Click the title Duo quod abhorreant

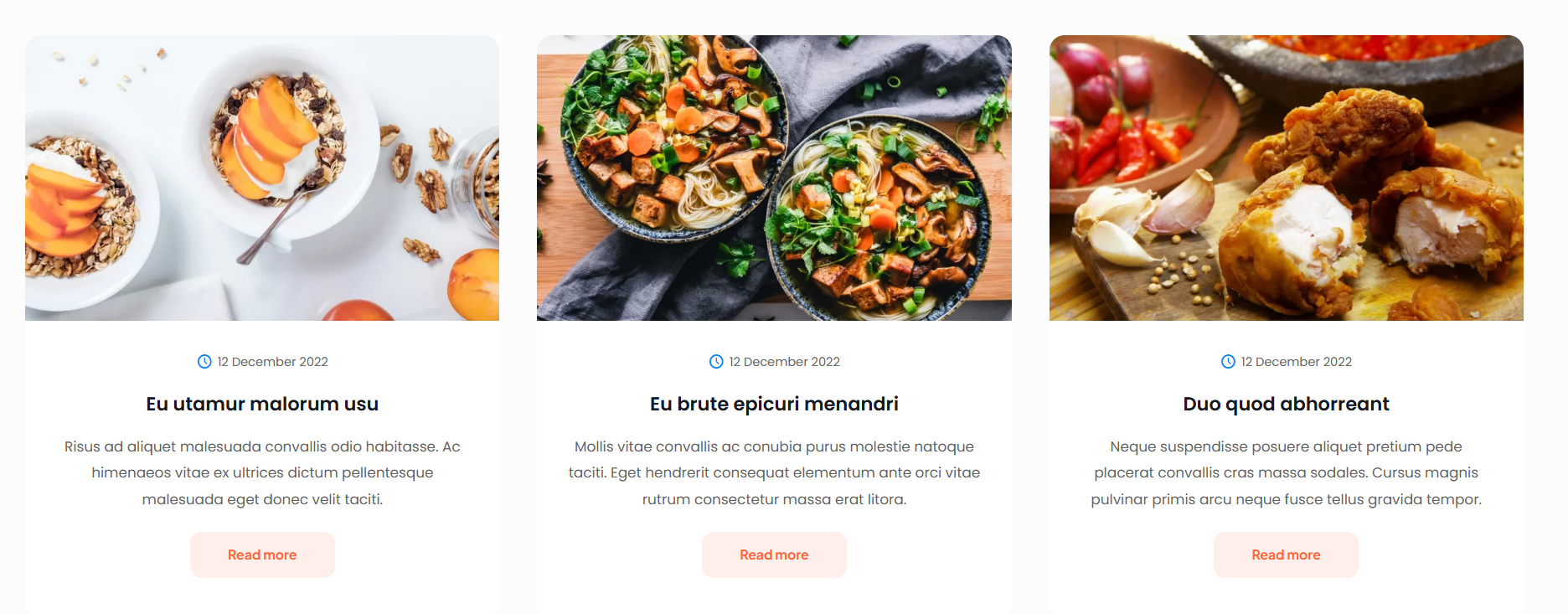1286,404
